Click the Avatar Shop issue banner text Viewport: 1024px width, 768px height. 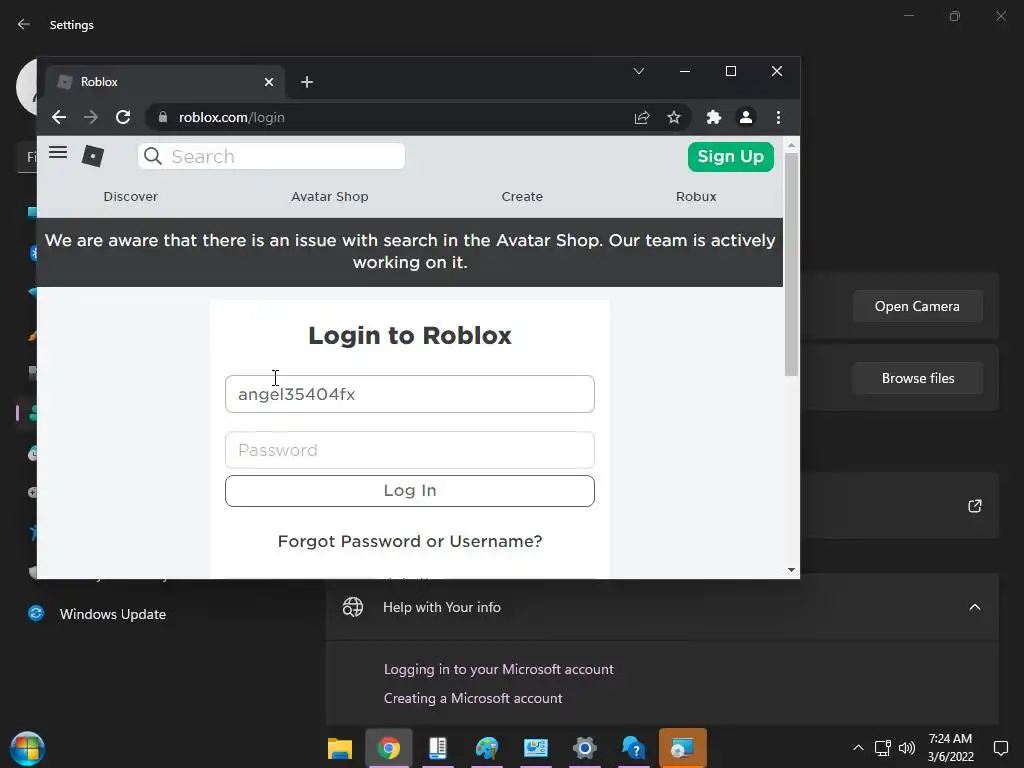409,251
